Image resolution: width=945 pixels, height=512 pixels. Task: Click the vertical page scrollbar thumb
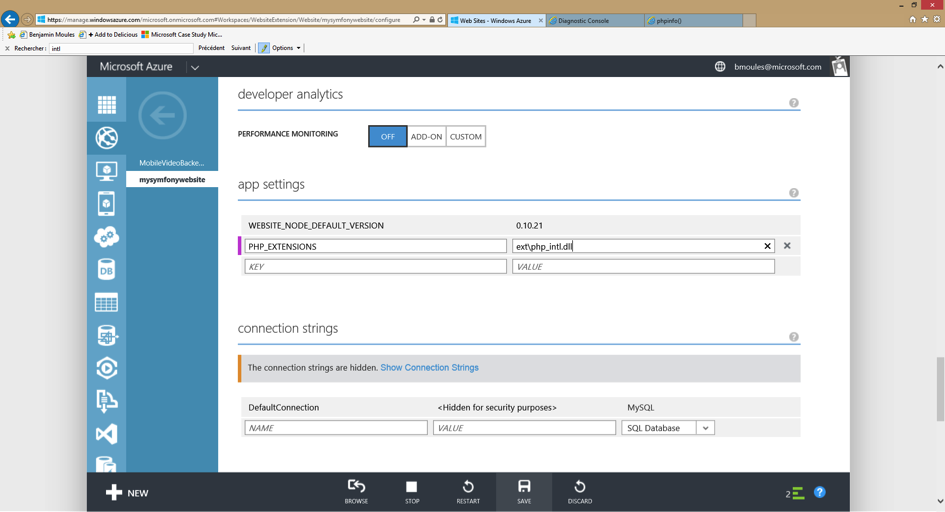pos(940,389)
